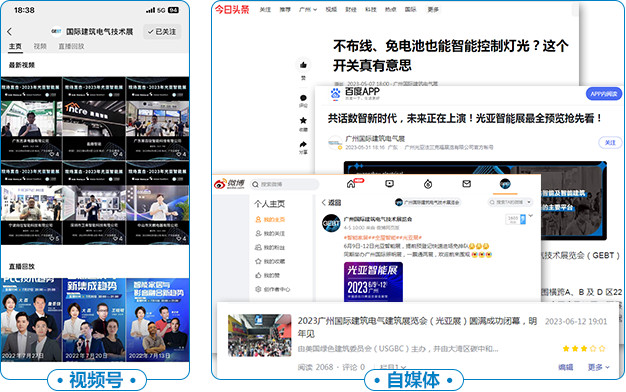
Task: Open Weibo hot topics via the flame icon
Action: click(428, 184)
